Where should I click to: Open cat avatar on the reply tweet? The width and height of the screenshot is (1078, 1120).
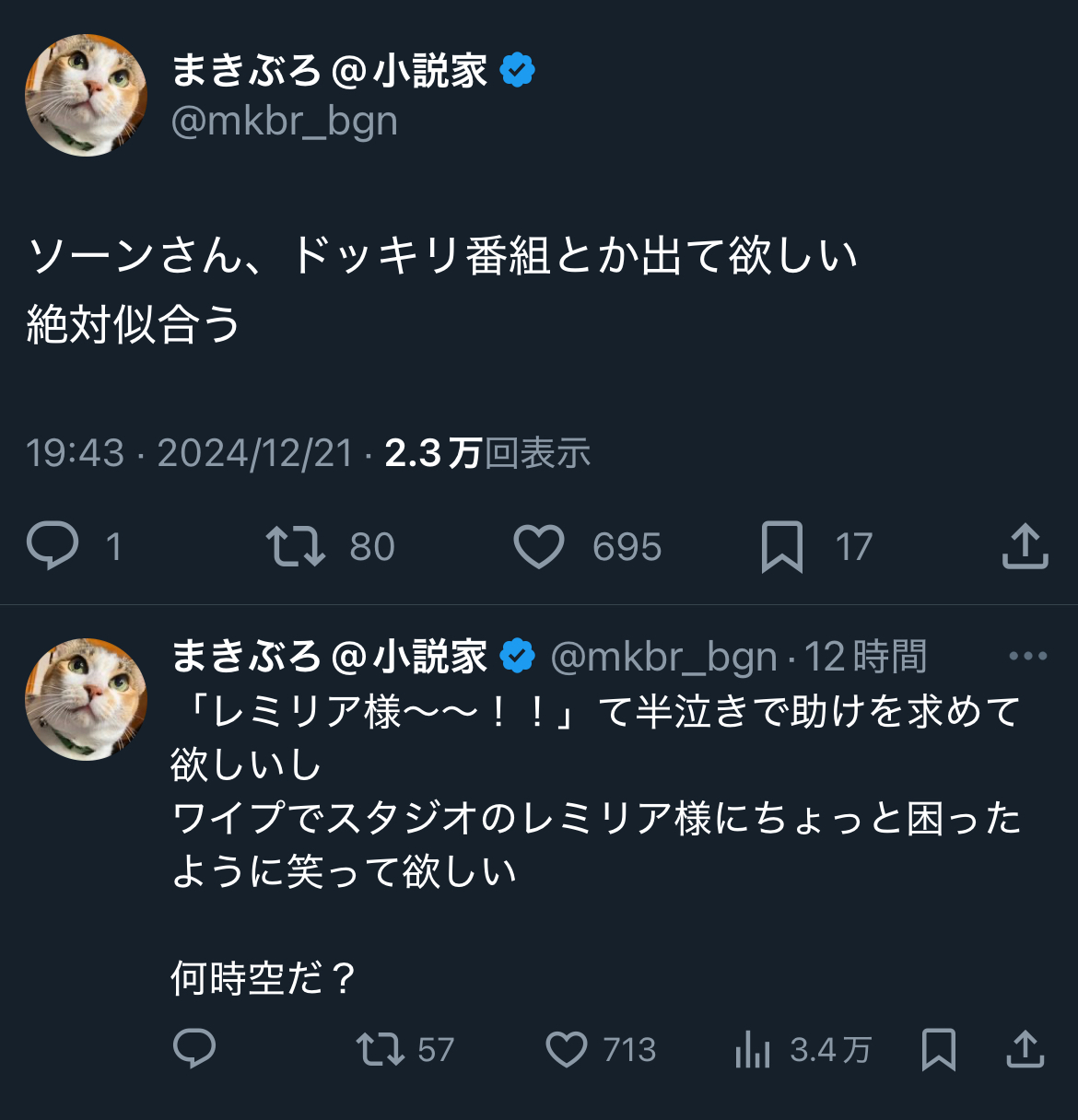coord(86,699)
